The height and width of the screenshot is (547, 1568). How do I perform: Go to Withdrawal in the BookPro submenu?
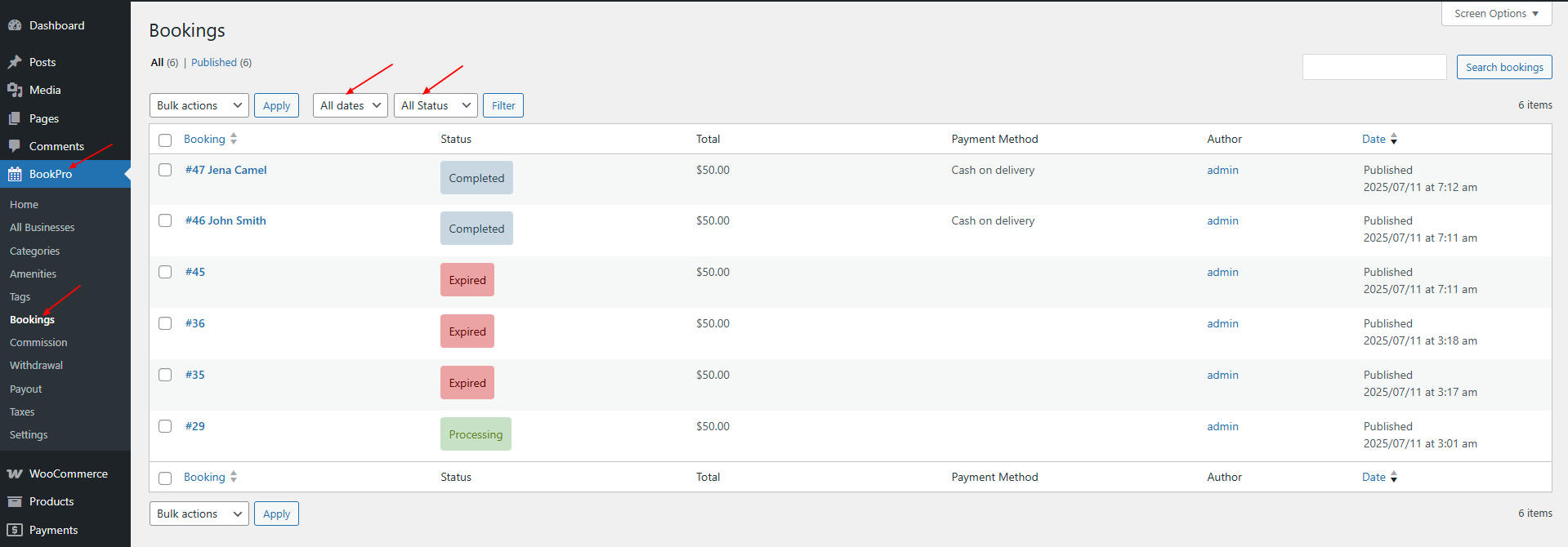(36, 366)
